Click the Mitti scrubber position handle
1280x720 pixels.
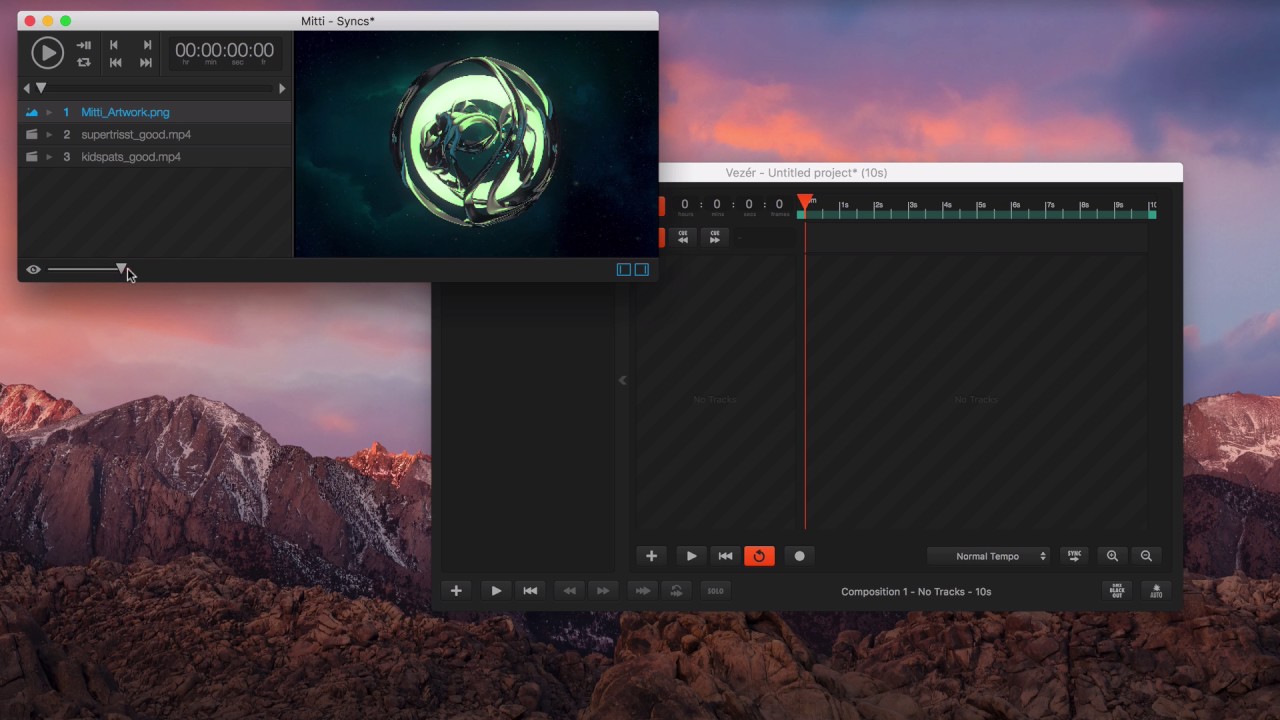coord(41,88)
